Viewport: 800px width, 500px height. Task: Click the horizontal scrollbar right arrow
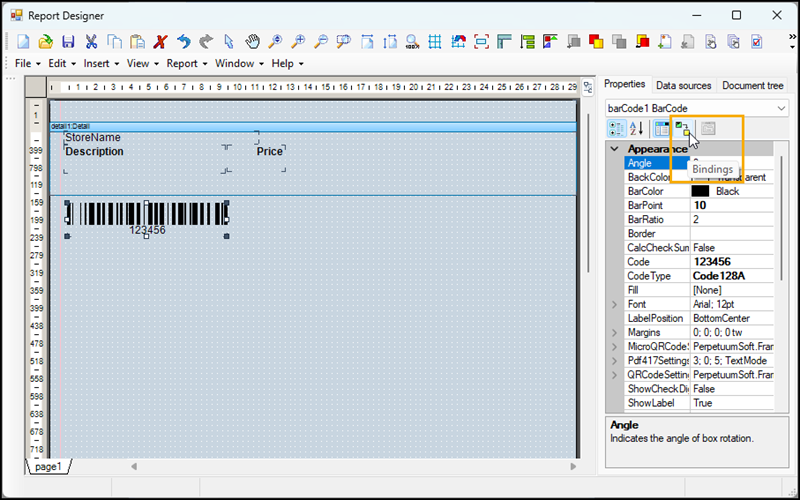coord(573,466)
